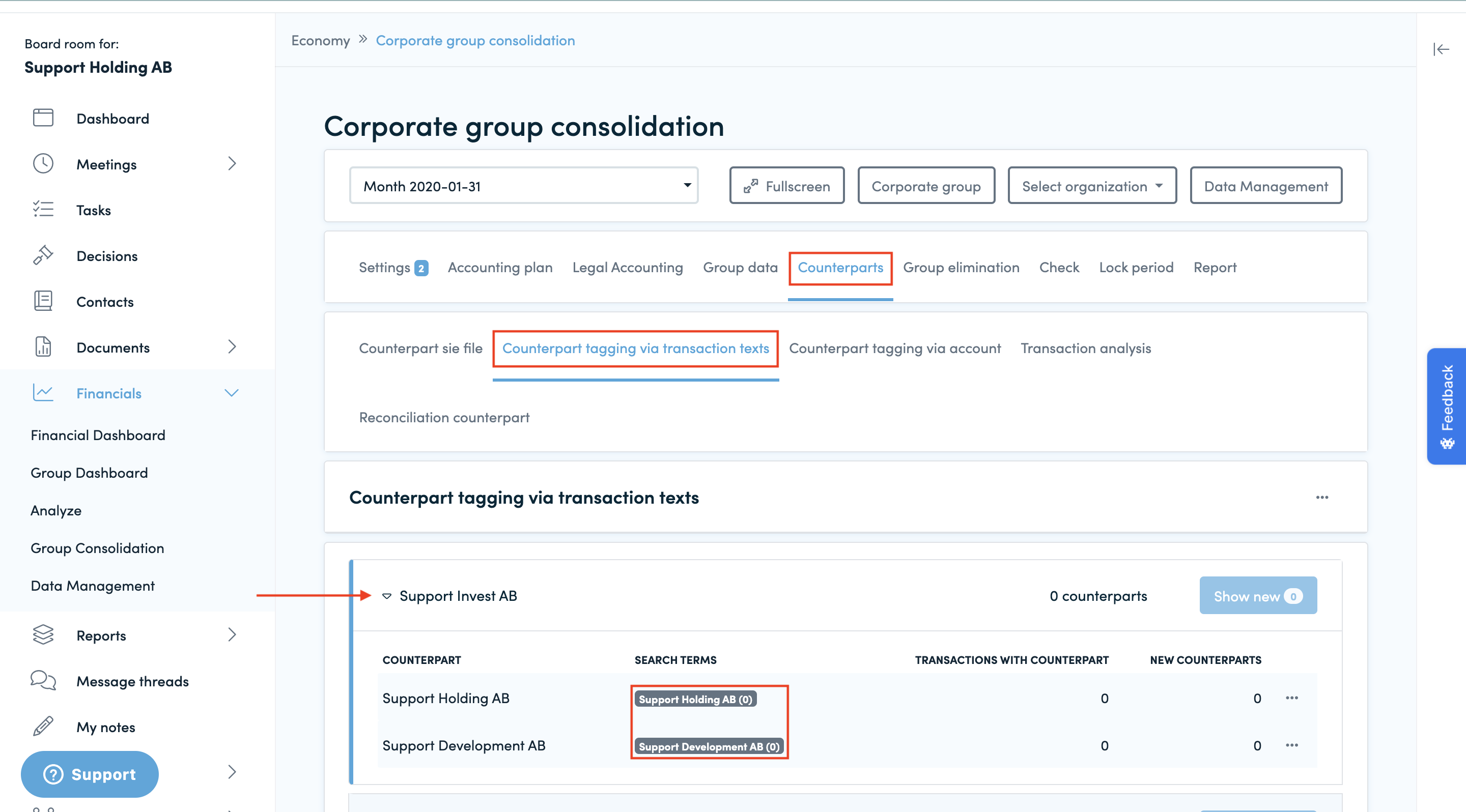Select Counterpart tagging via account subtab
Screen dimensions: 1466x812
[895, 348]
